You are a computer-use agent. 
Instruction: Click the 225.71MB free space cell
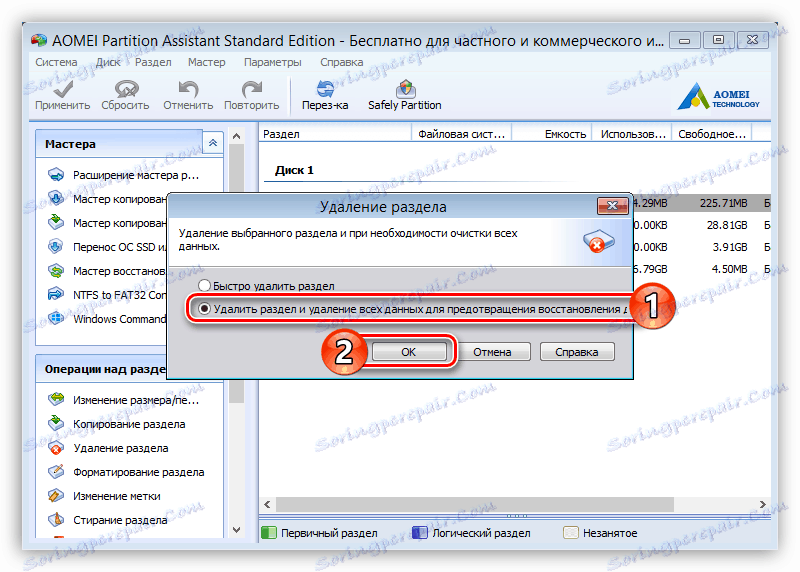[723, 203]
